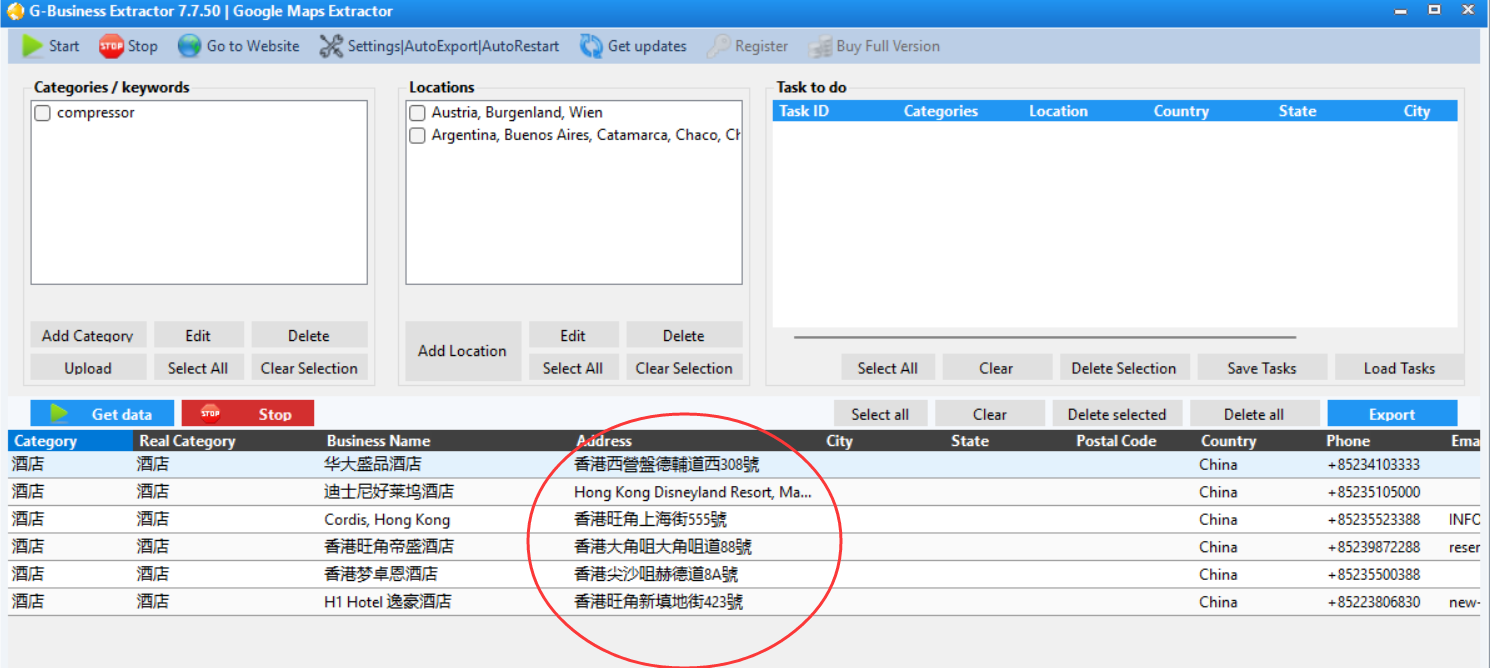The image size is (1490, 668).
Task: Open Register using the key icon
Action: pyautogui.click(x=718, y=45)
